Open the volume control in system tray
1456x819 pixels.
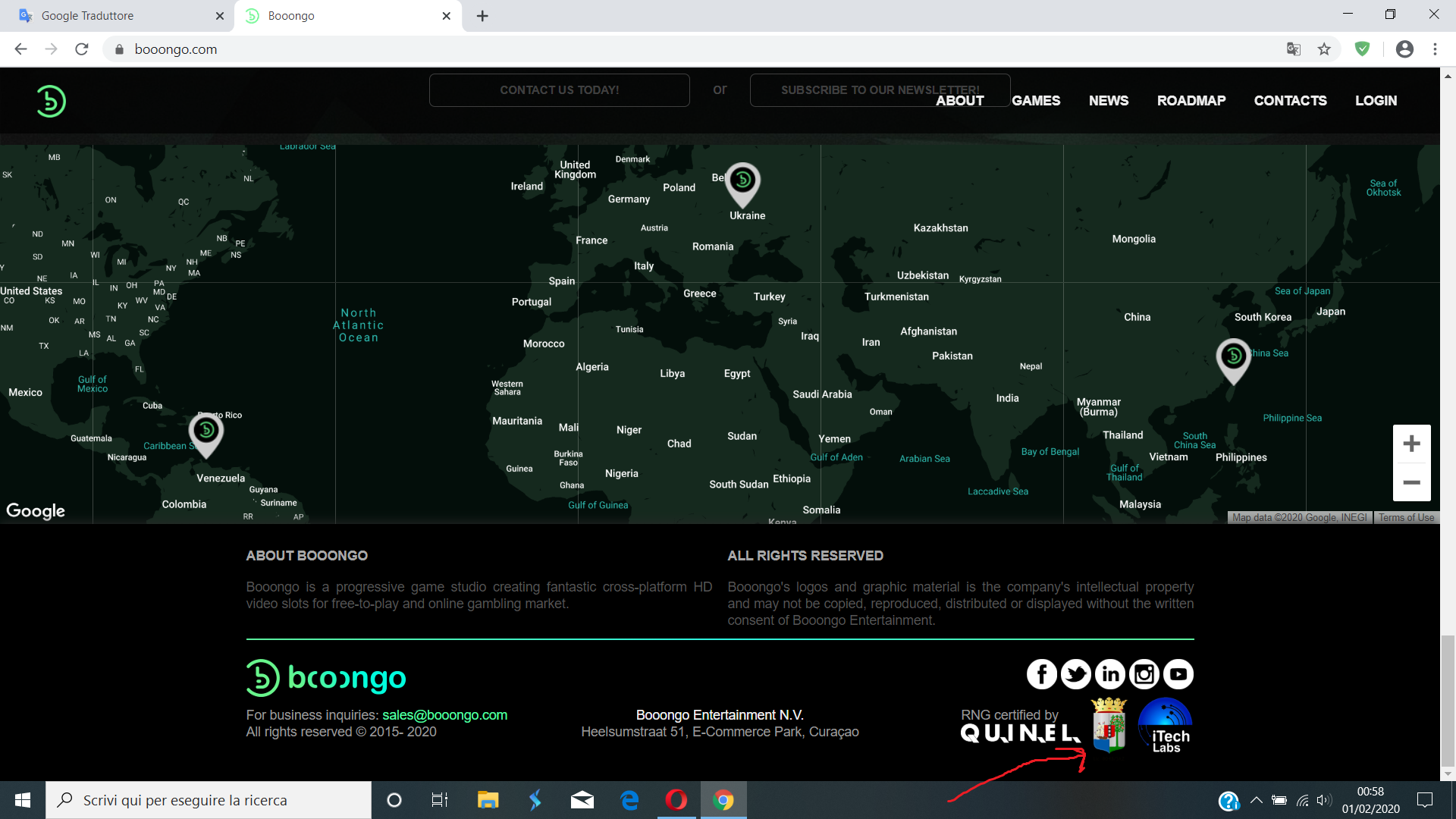(x=1324, y=800)
